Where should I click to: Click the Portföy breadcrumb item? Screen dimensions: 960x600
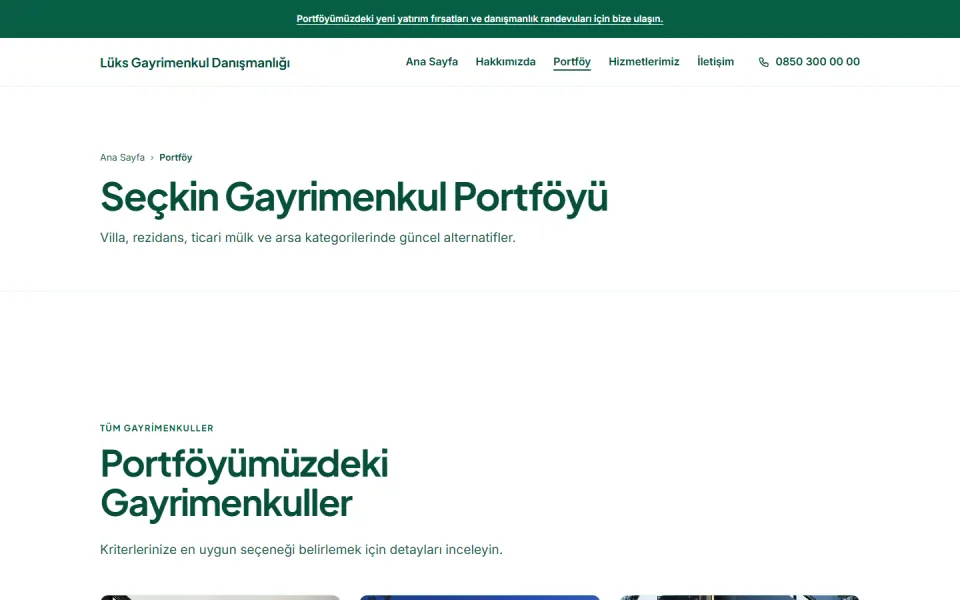(x=176, y=157)
